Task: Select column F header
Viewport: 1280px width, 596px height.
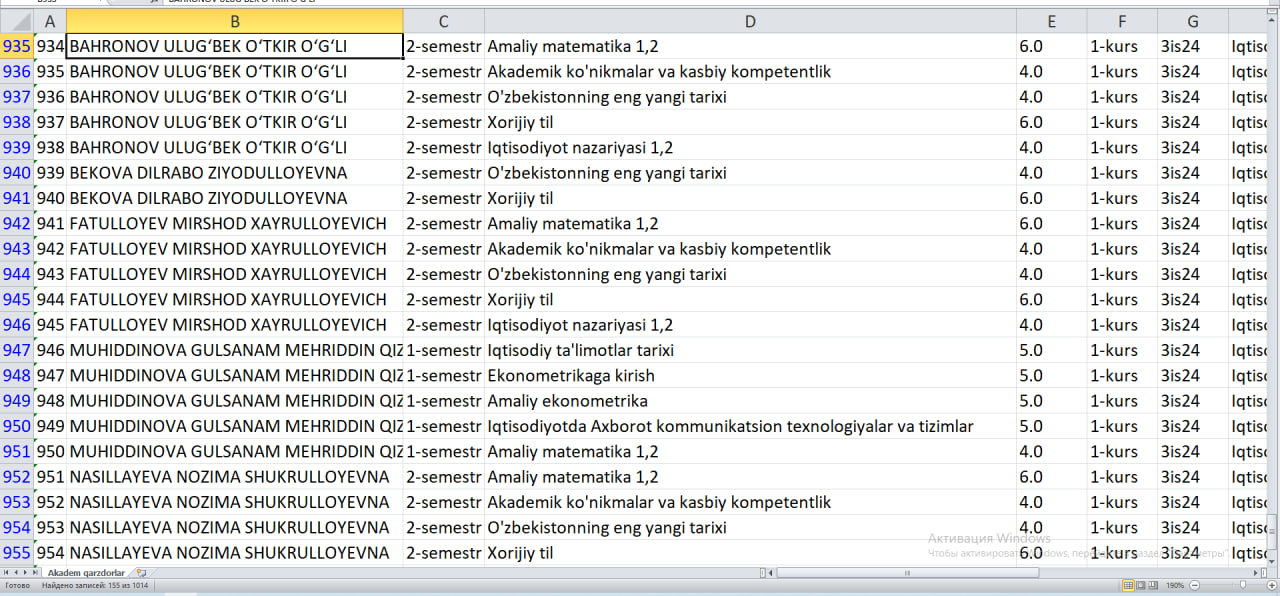Action: (x=1122, y=21)
